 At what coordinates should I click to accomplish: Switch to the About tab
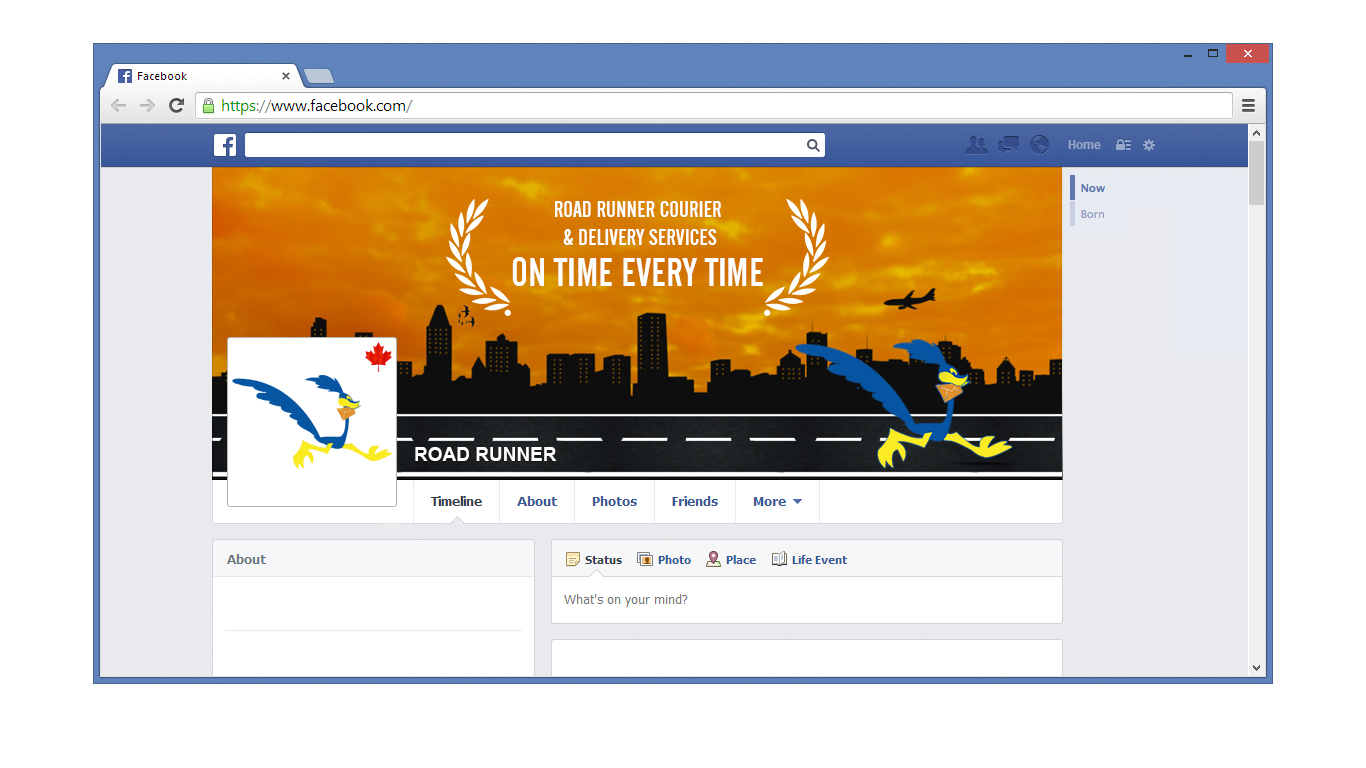[x=537, y=502]
